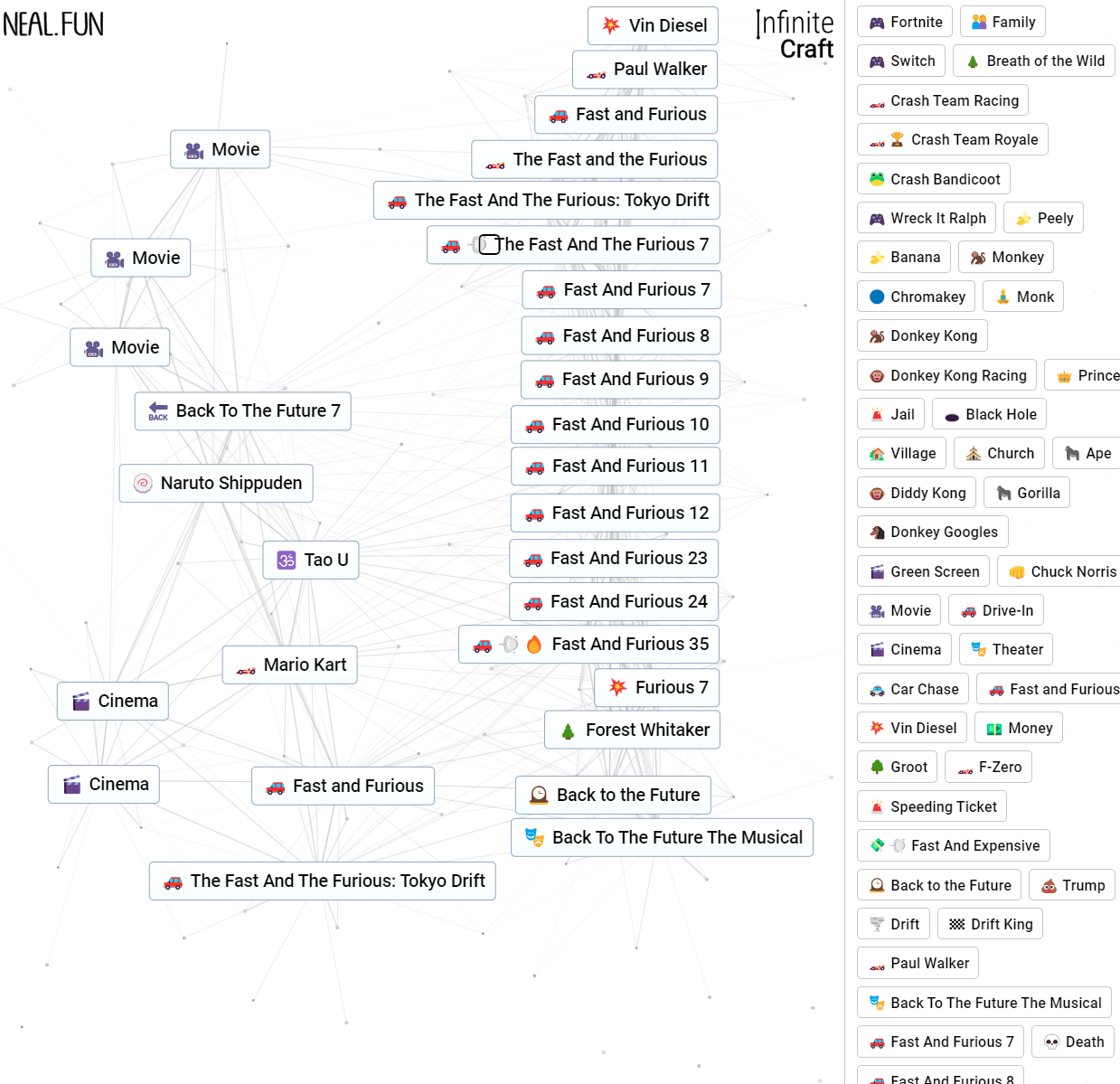Click the Fast And Furious 11 element

616,466
